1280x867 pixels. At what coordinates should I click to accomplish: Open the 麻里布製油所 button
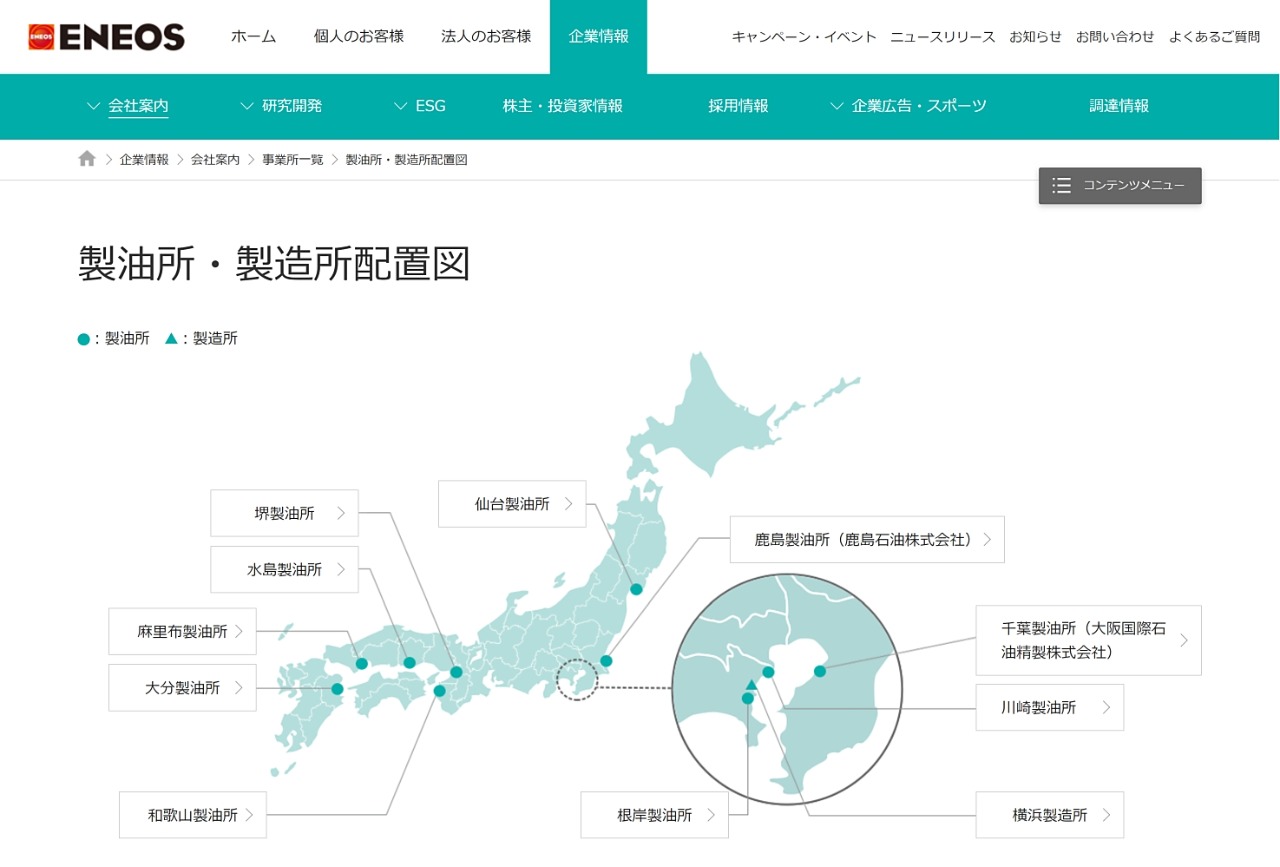(x=182, y=632)
